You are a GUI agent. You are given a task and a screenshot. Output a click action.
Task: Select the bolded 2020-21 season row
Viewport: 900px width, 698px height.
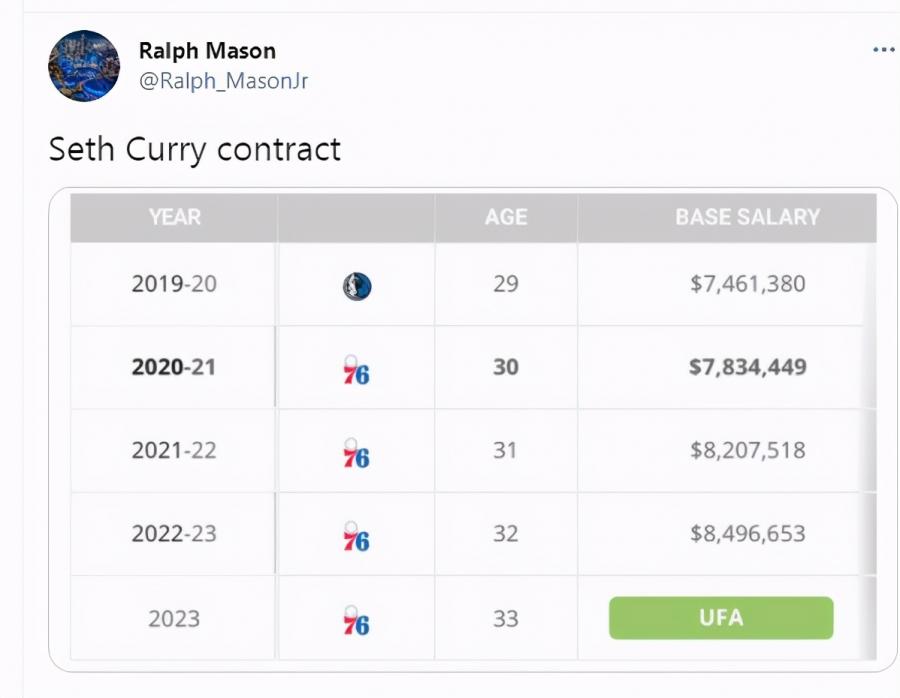[x=173, y=367]
